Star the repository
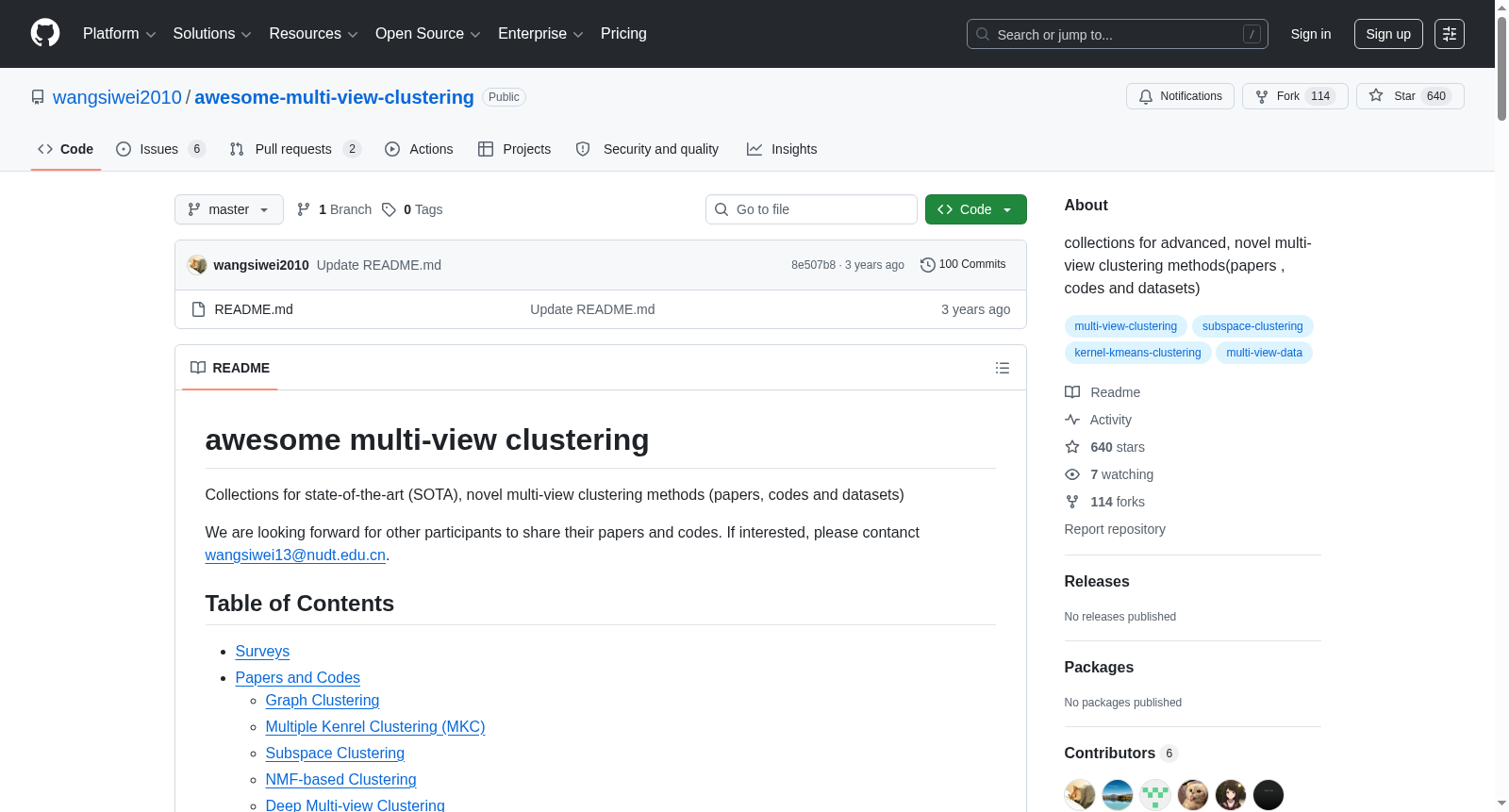Screen dimensions: 1509x812 pyautogui.click(x=1410, y=96)
